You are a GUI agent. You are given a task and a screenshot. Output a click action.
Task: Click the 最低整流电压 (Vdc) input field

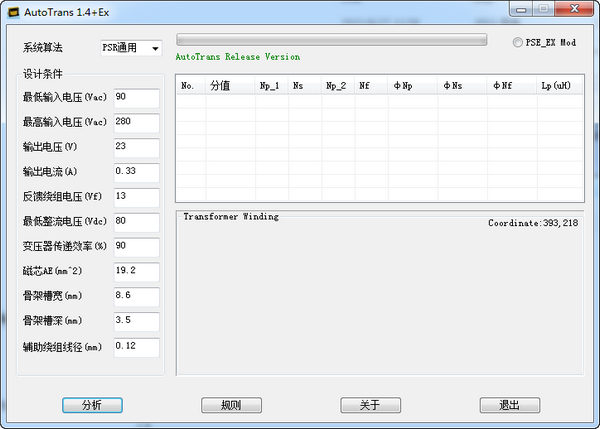click(x=137, y=223)
